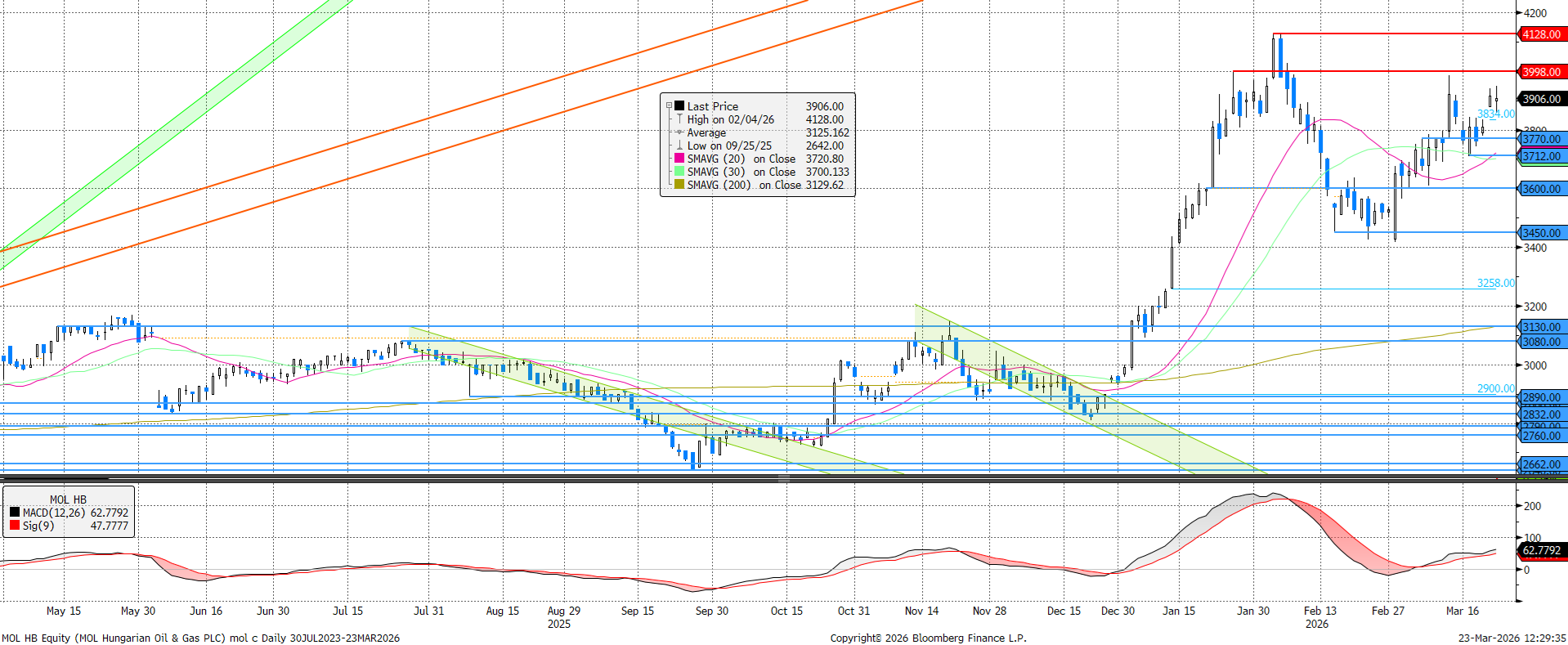Click the red 3998.00 resistance label
This screenshot has width=1568, height=645.
pyautogui.click(x=1541, y=72)
